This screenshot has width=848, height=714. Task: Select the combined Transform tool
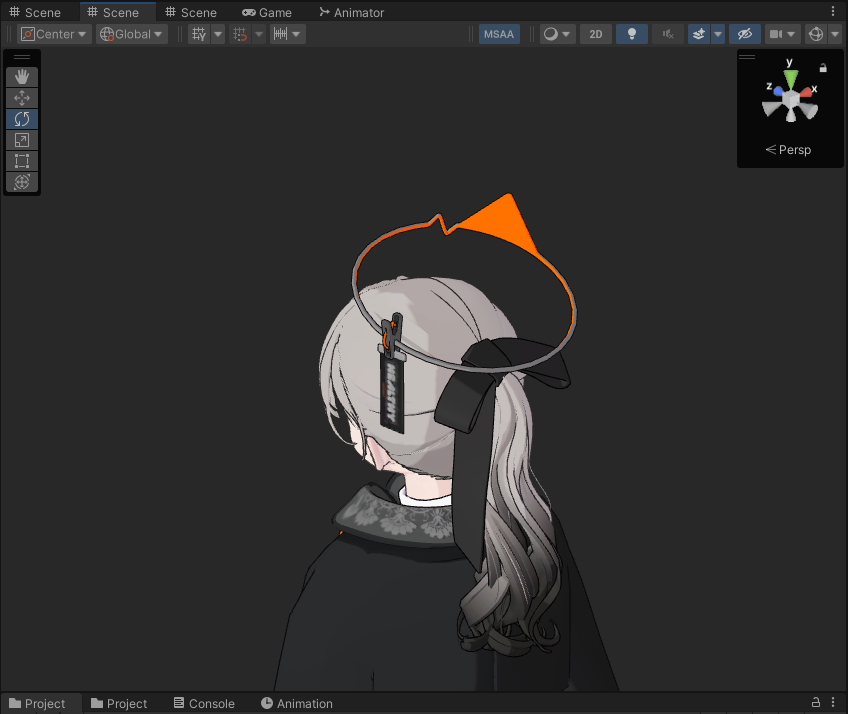(x=22, y=182)
